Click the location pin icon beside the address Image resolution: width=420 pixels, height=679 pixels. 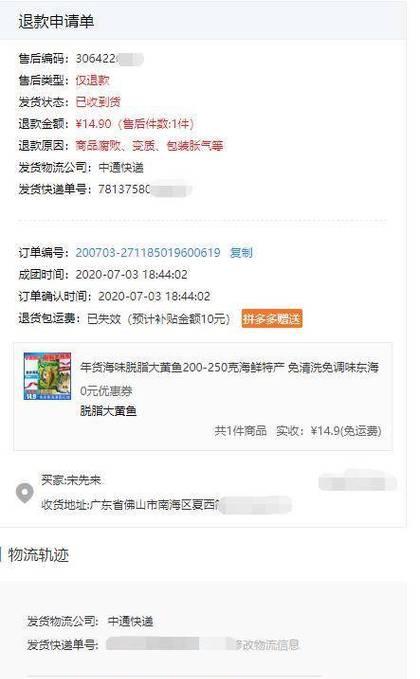(x=24, y=493)
